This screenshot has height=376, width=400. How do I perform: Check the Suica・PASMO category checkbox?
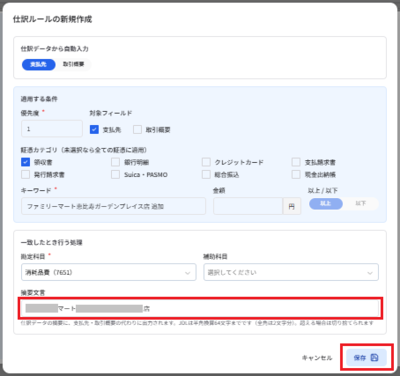(x=115, y=174)
